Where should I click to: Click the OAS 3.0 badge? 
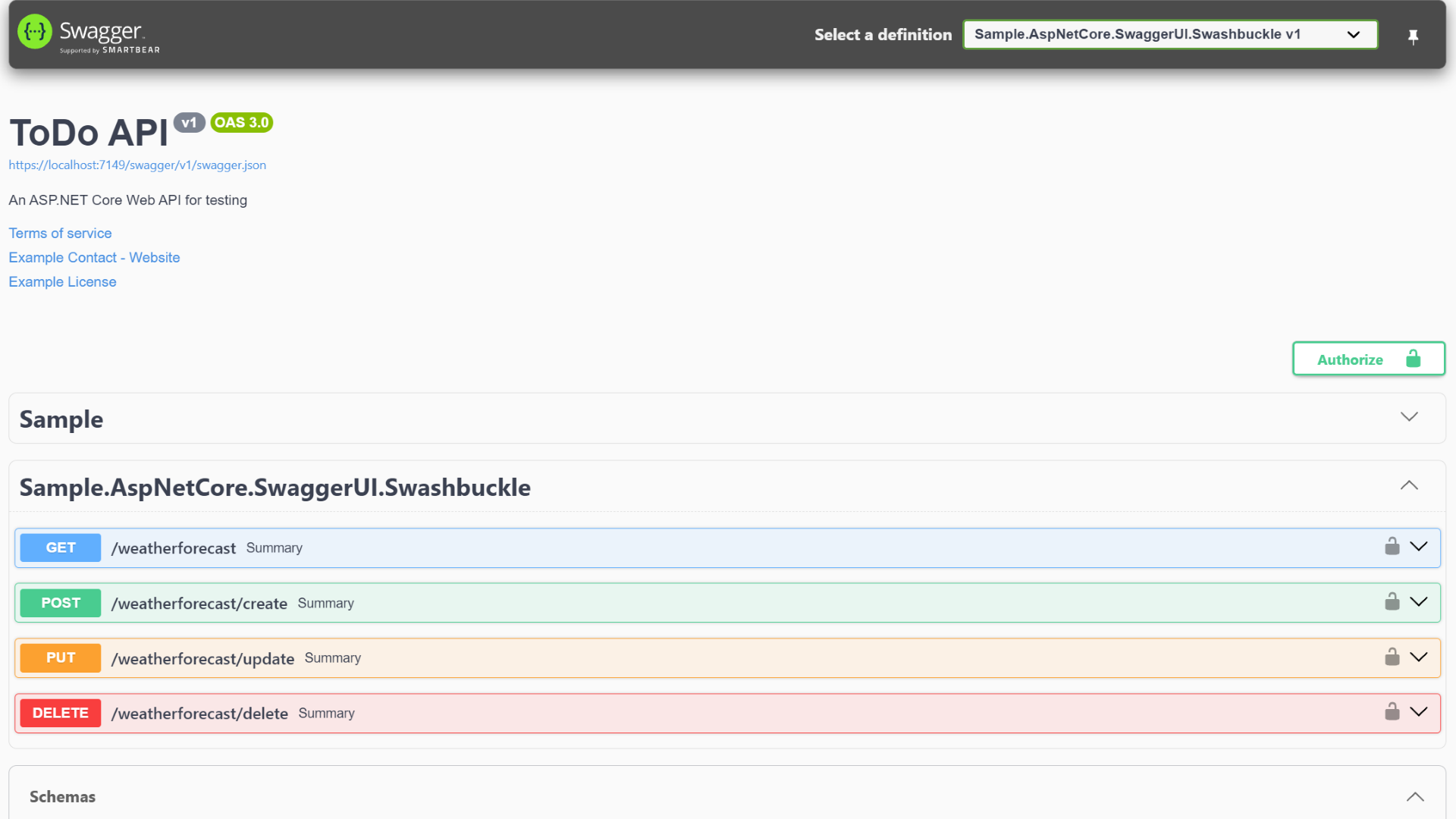click(241, 123)
